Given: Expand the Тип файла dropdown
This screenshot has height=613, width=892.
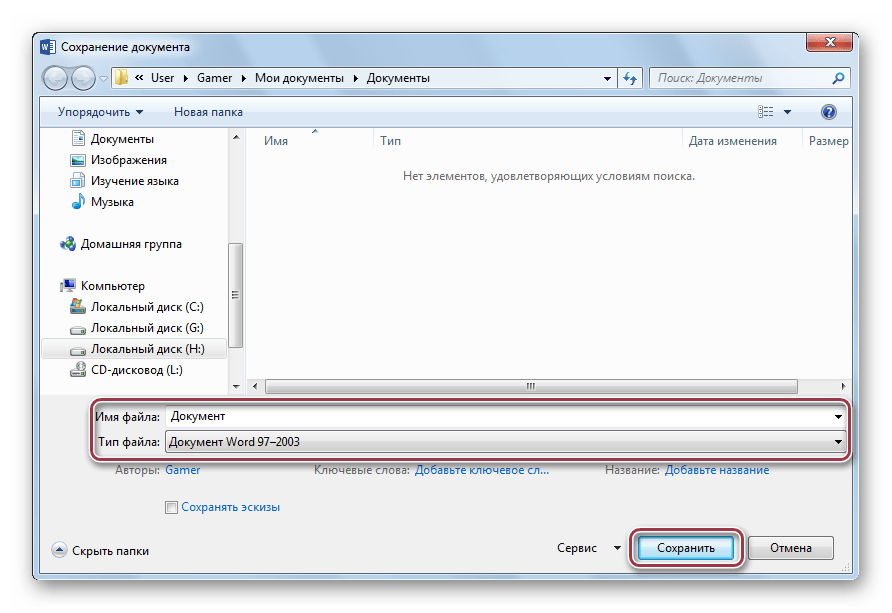Looking at the screenshot, I should tap(838, 442).
